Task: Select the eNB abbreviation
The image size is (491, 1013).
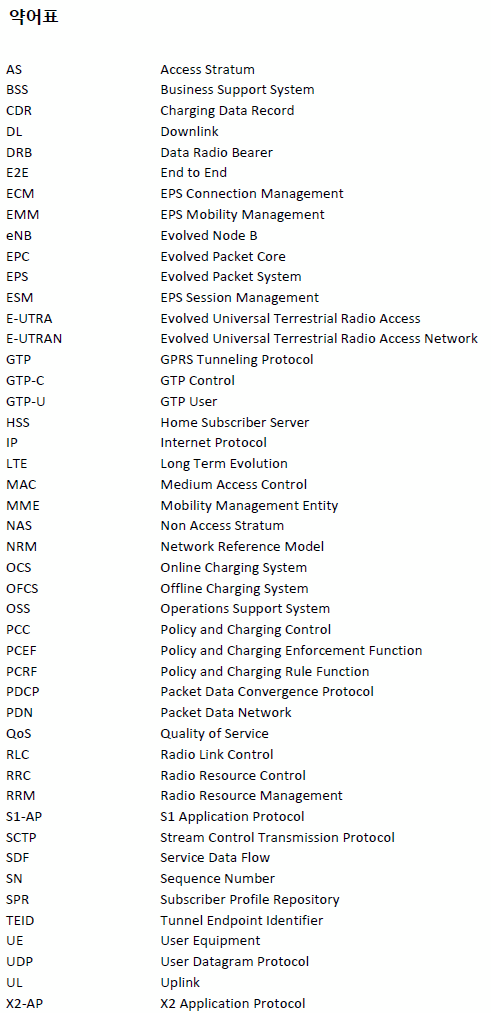Action: click(x=18, y=235)
